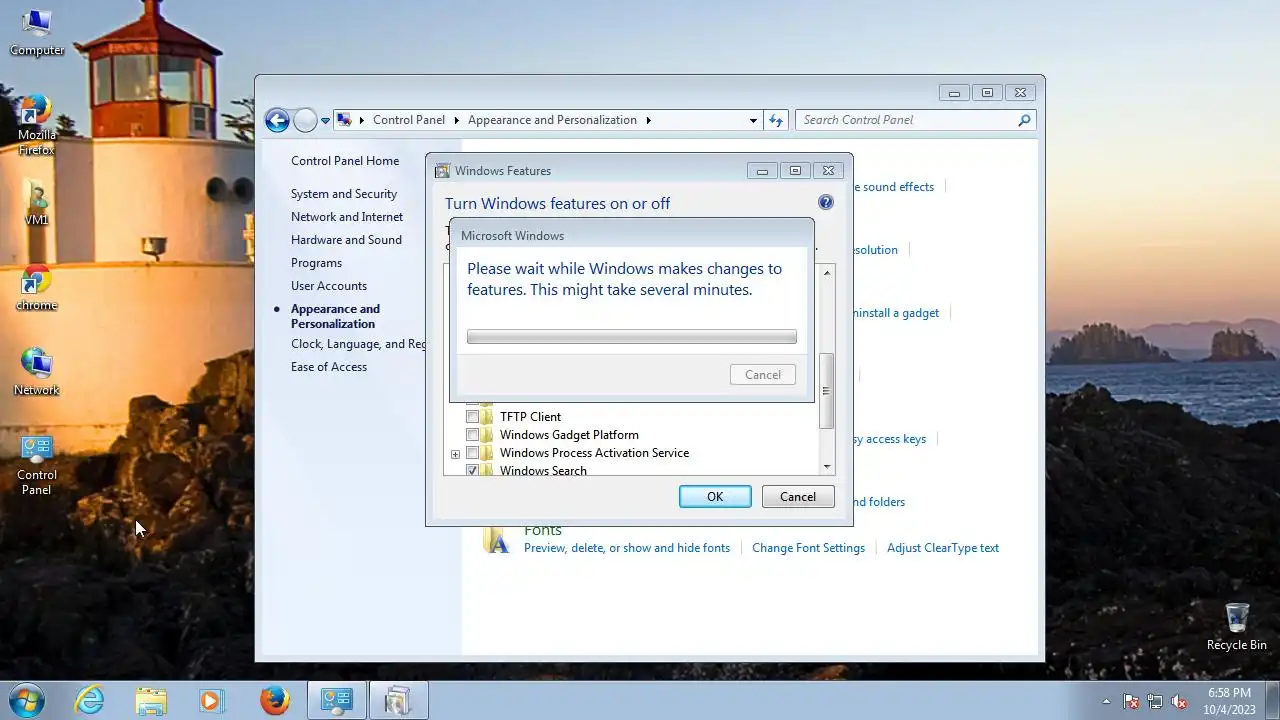Click the Search Control Panel magnifier icon
The width and height of the screenshot is (1280, 720).
click(1024, 120)
